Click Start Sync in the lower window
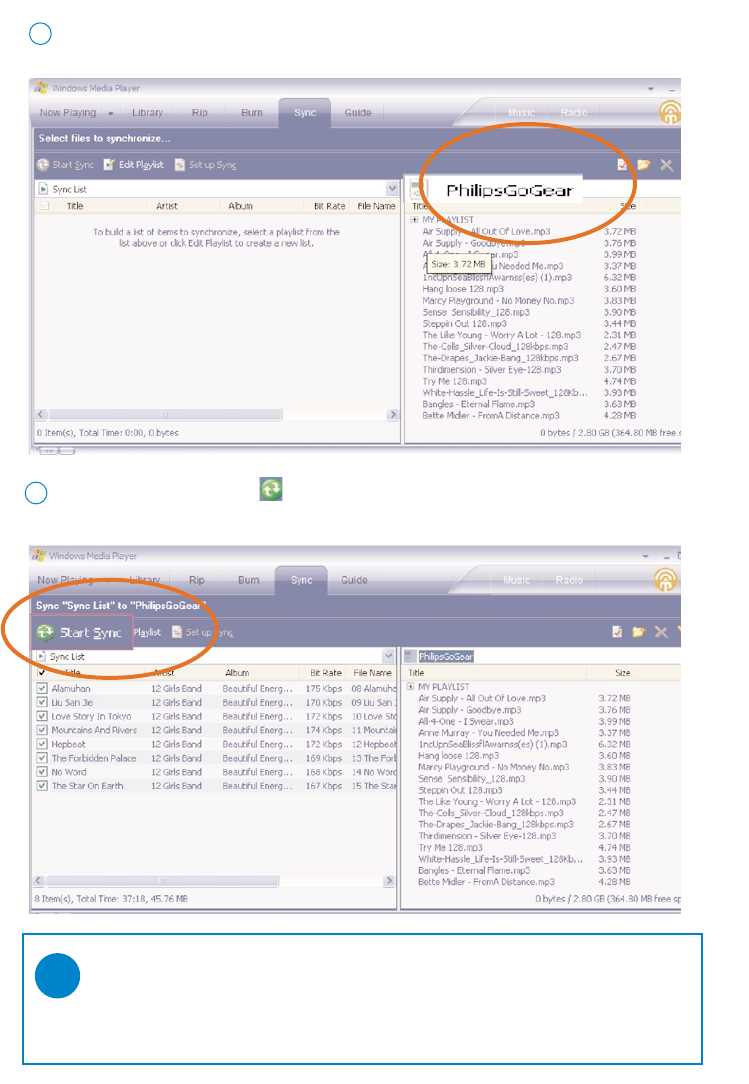The width and height of the screenshot is (749, 1084). point(80,633)
